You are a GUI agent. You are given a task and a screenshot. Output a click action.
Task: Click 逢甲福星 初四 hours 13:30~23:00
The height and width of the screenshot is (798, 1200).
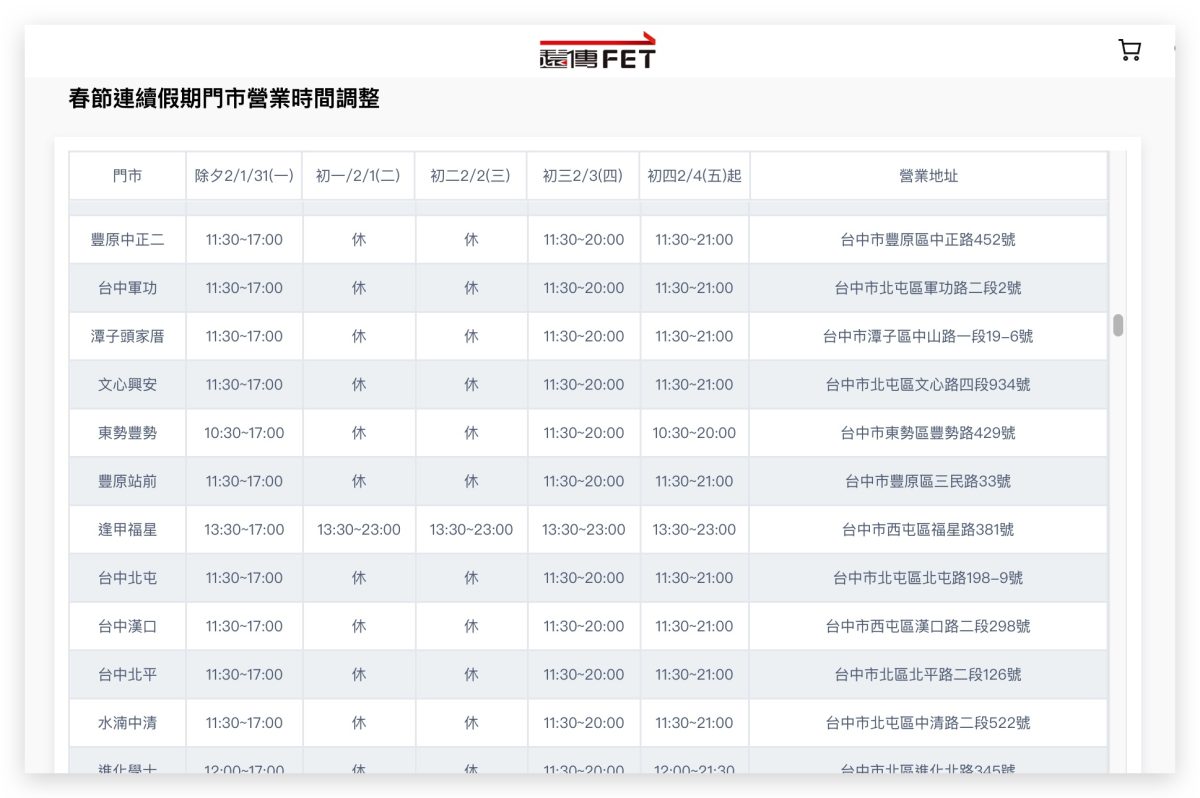pos(694,529)
